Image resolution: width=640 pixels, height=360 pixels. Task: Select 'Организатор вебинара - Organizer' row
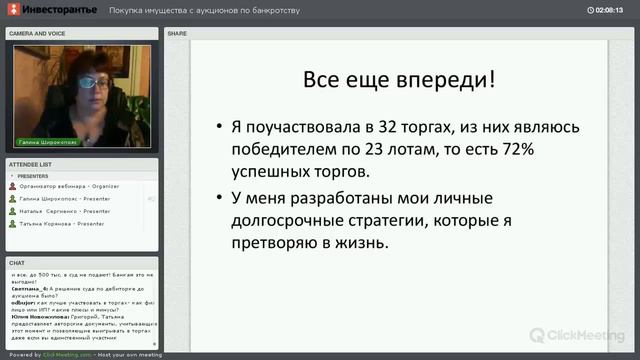[x=82, y=187]
